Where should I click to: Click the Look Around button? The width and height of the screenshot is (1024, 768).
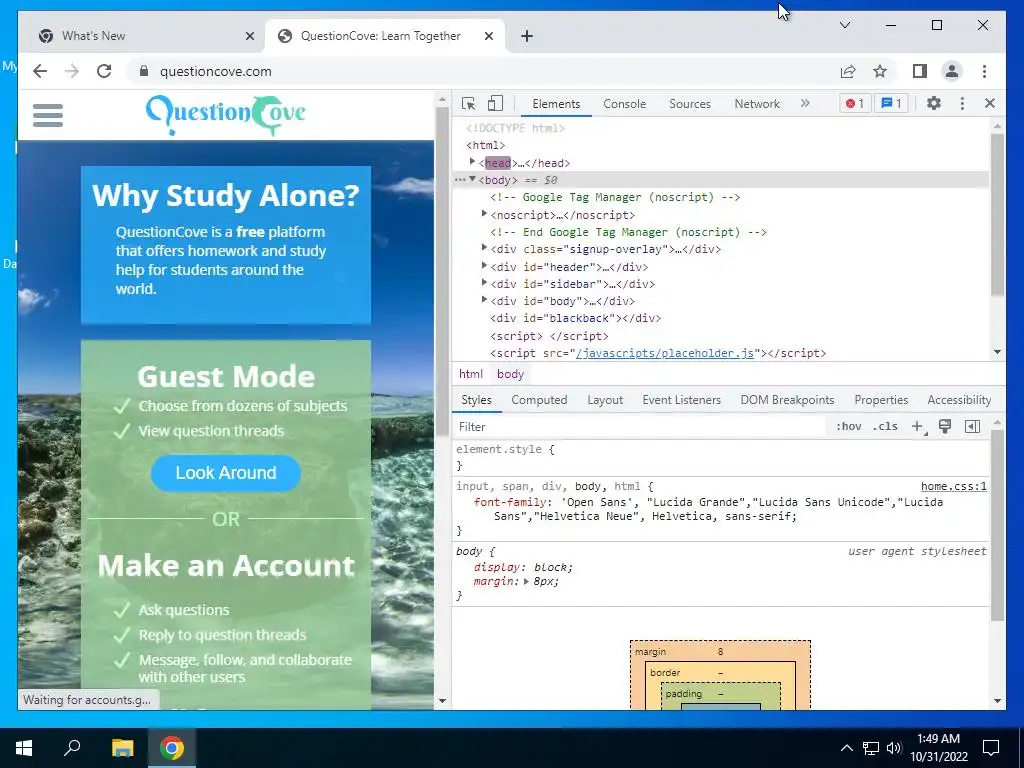[x=226, y=473]
